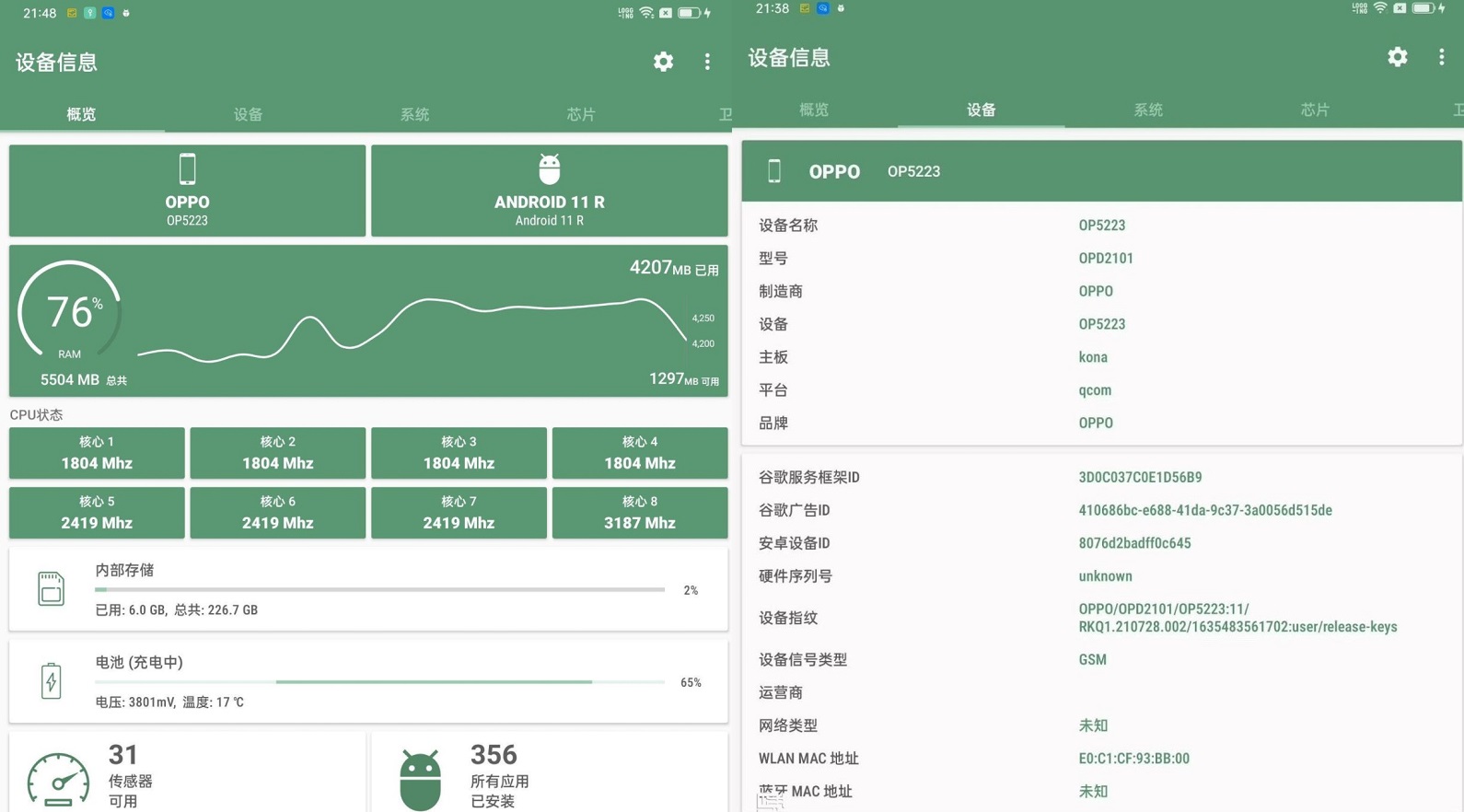Image resolution: width=1464 pixels, height=812 pixels.
Task: Open 芯片 tab in right screen
Action: pyautogui.click(x=1315, y=110)
